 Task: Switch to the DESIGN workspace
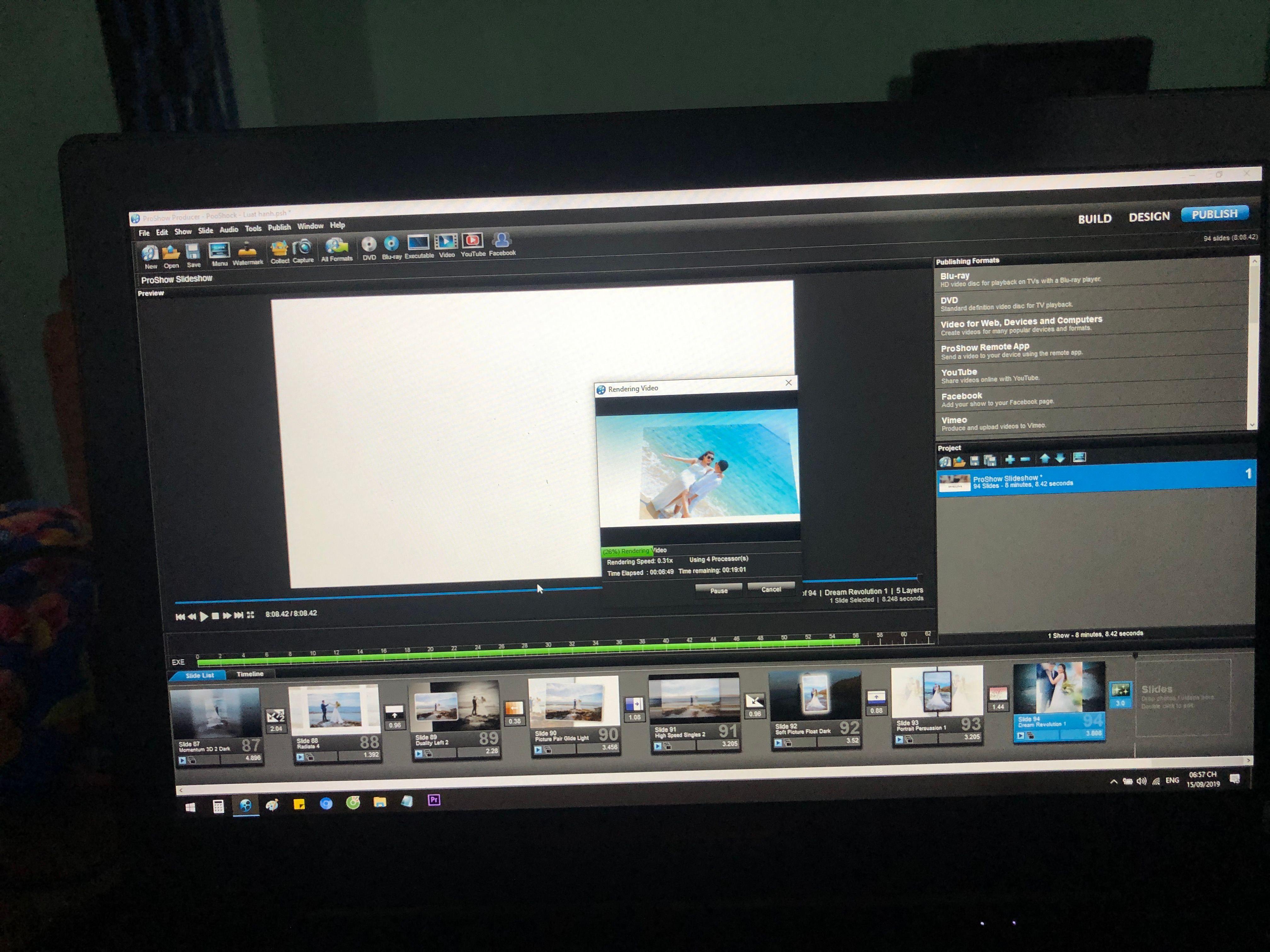click(1149, 217)
